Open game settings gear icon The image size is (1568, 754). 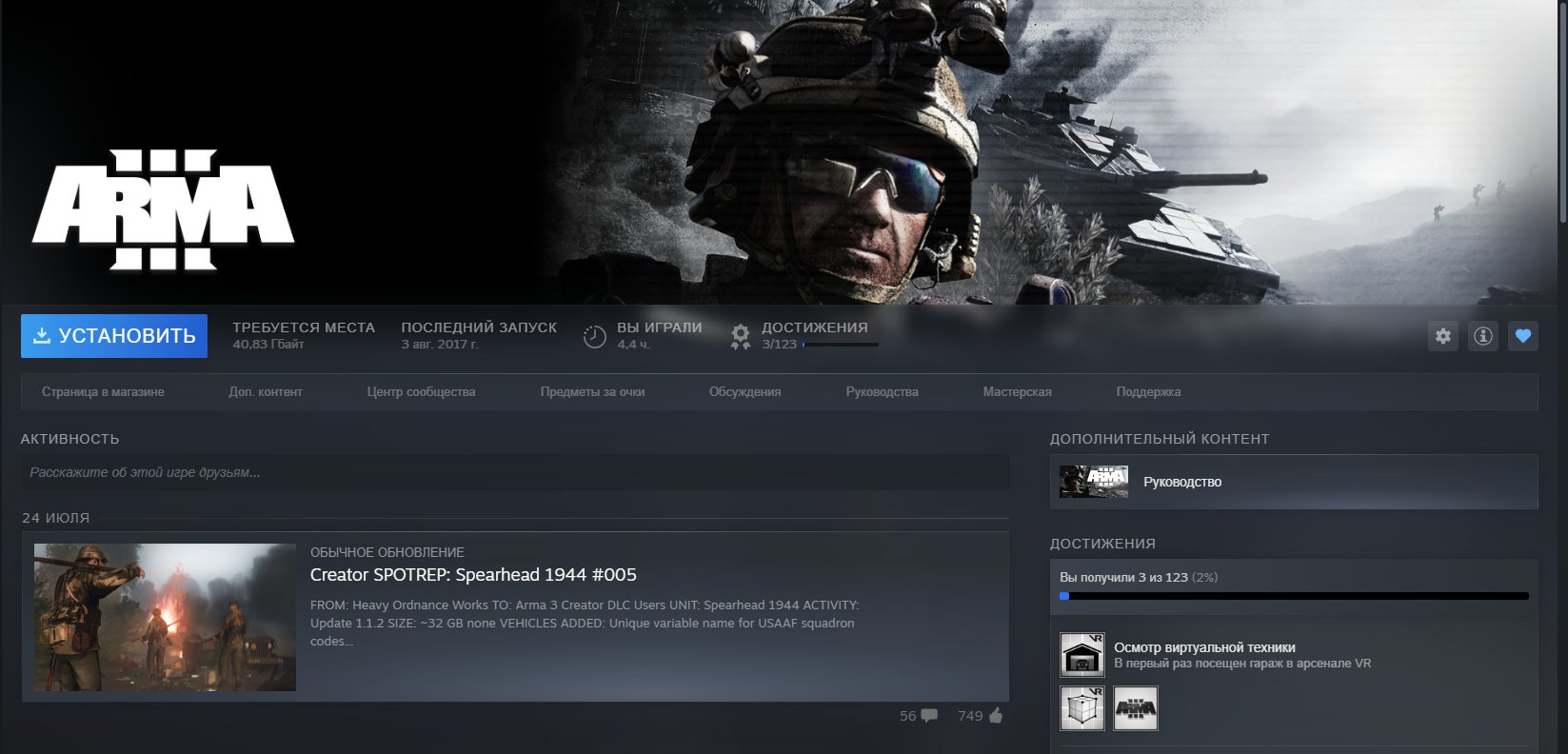[1443, 336]
